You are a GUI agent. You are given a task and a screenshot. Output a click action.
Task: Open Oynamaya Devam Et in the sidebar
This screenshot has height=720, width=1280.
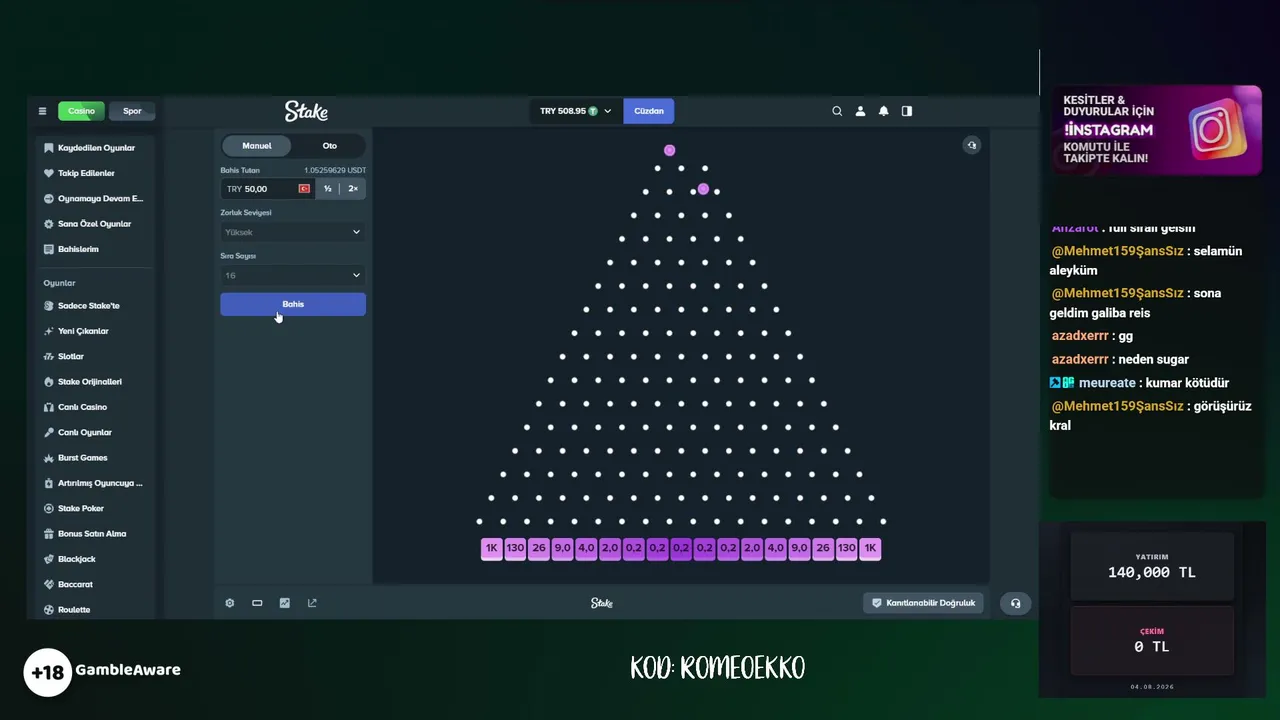[x=100, y=199]
